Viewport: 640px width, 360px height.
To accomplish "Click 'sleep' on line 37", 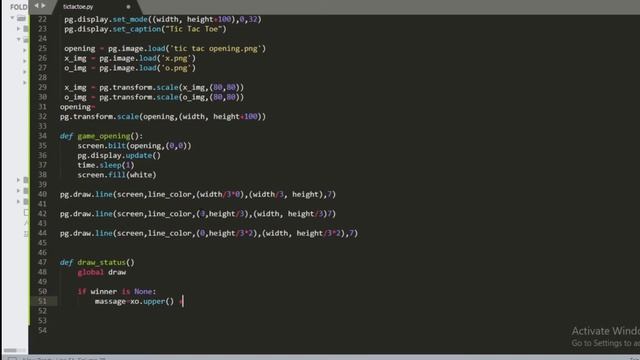I will tap(110, 165).
